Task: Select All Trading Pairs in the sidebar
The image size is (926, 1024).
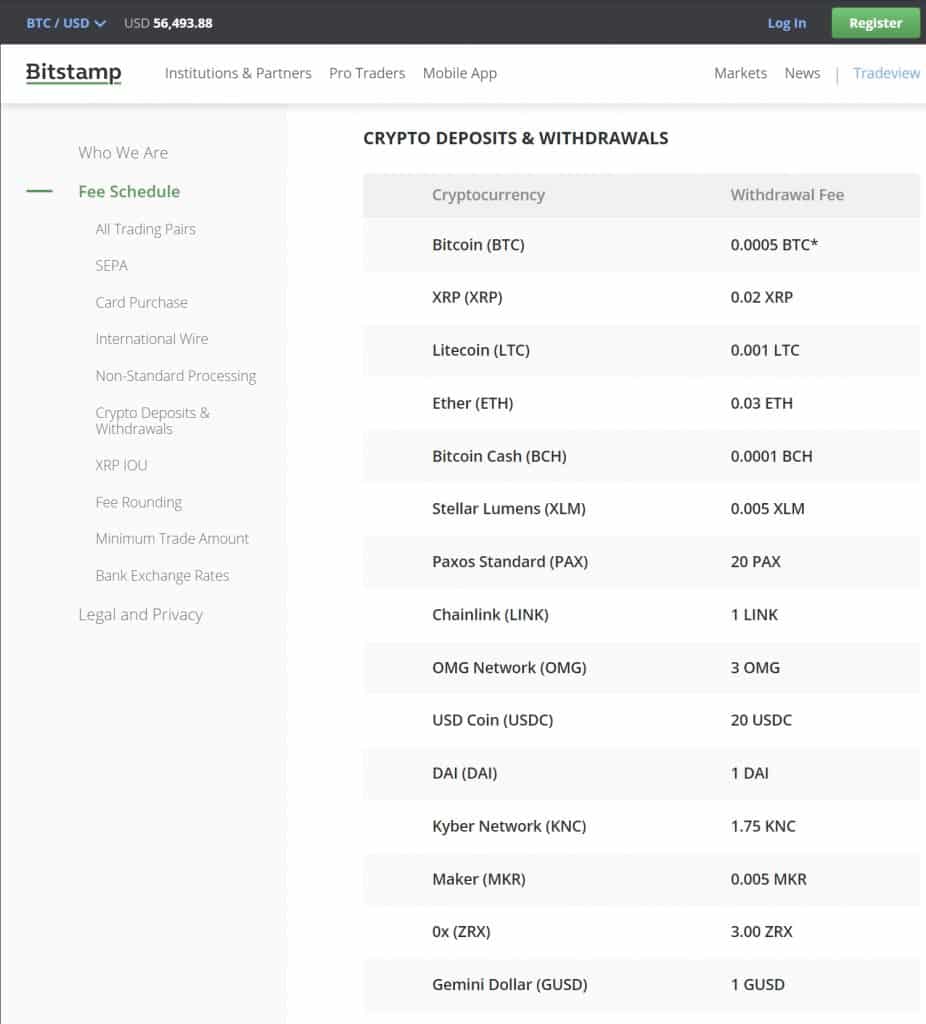Action: [146, 229]
